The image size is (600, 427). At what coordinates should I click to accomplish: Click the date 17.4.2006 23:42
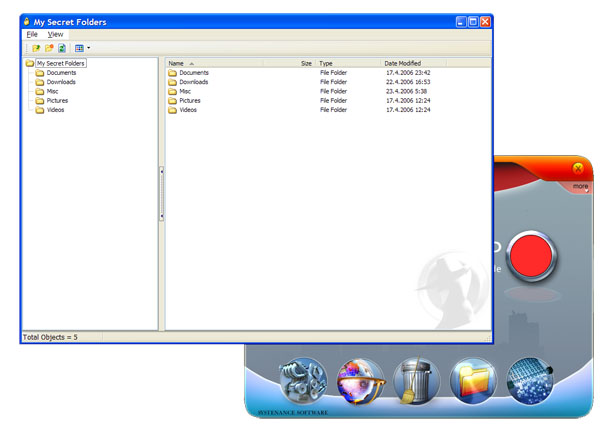(x=408, y=73)
